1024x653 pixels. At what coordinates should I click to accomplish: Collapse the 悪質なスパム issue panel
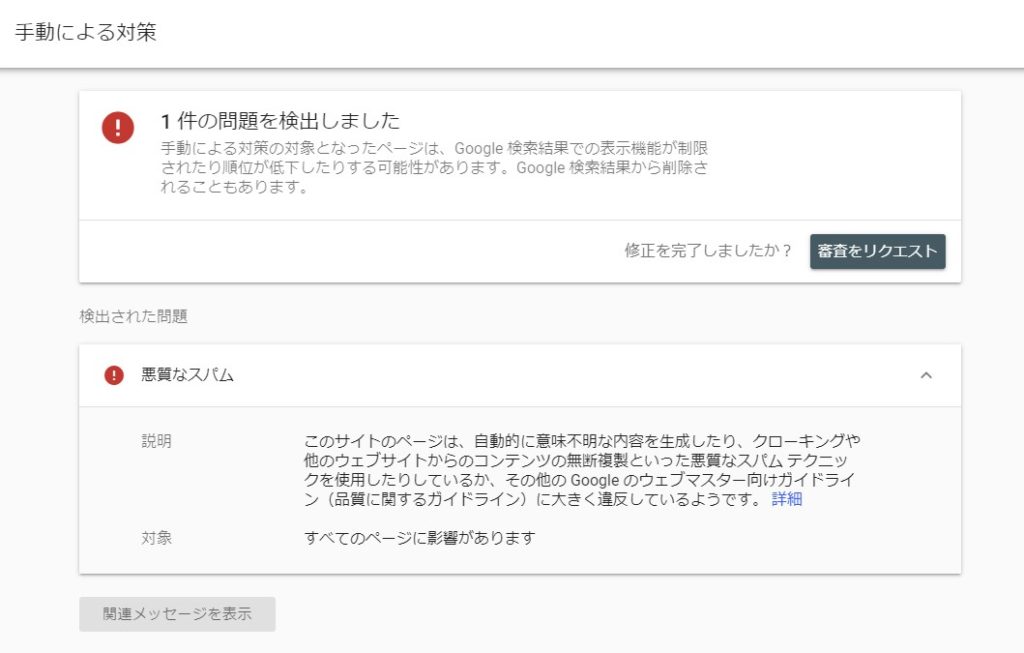point(925,375)
